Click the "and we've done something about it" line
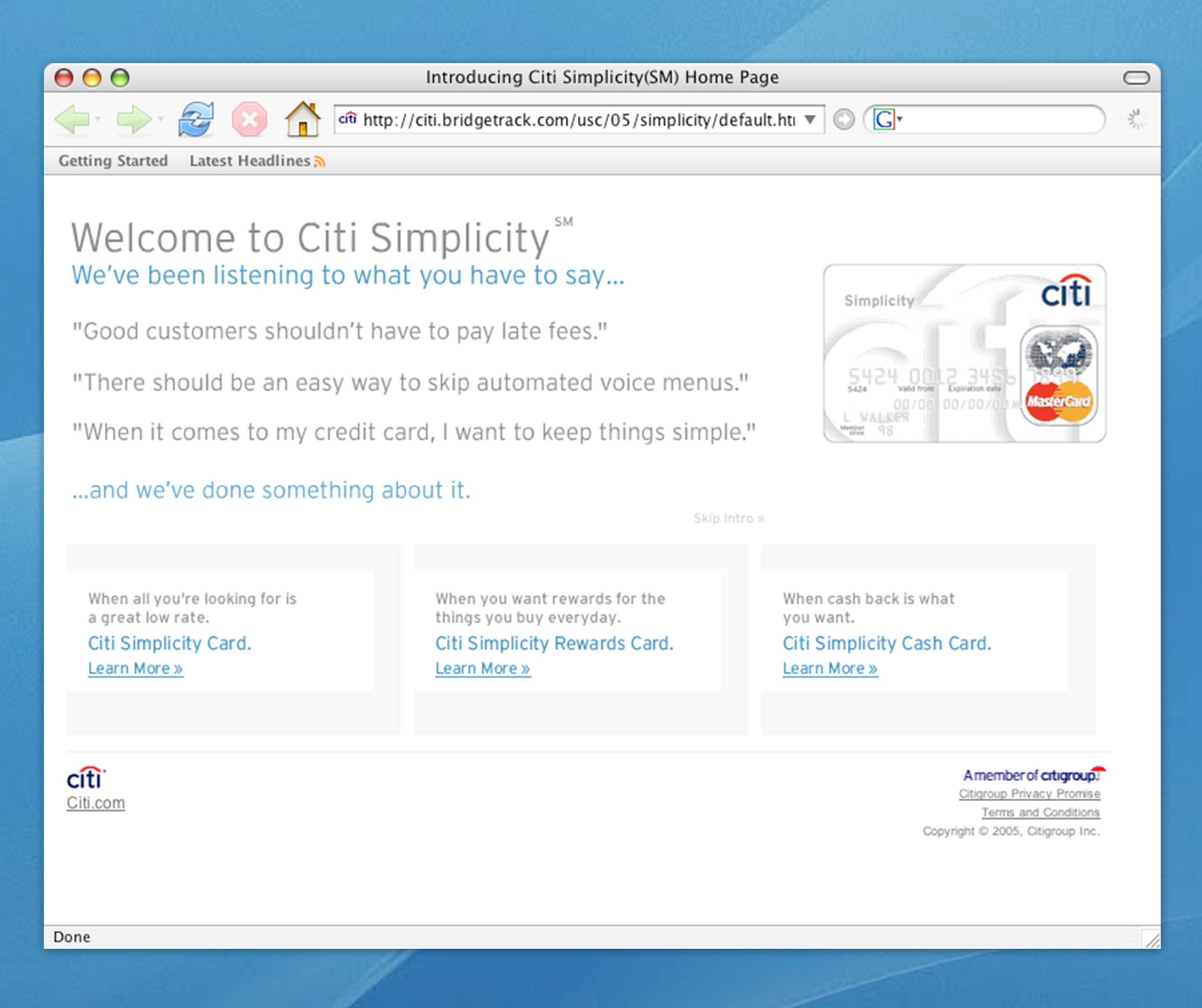 [271, 491]
